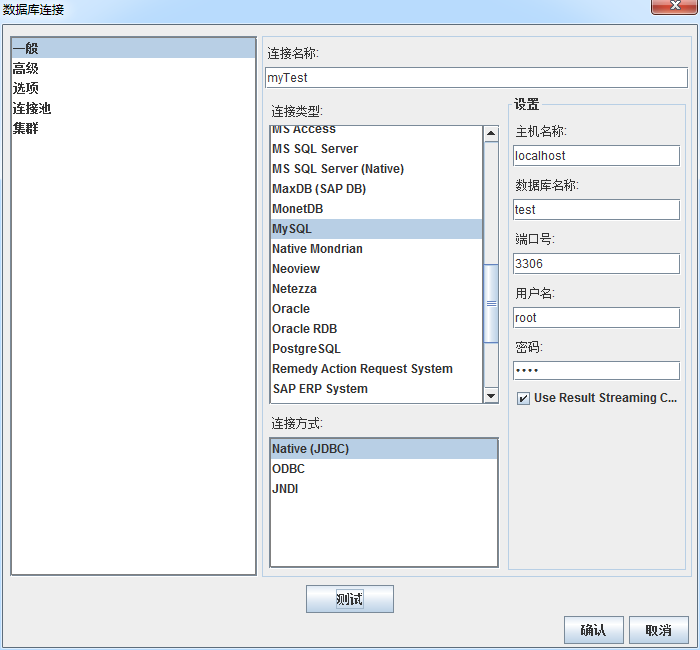Image resolution: width=700 pixels, height=650 pixels.
Task: Select the 一般 category
Action: pos(133,48)
